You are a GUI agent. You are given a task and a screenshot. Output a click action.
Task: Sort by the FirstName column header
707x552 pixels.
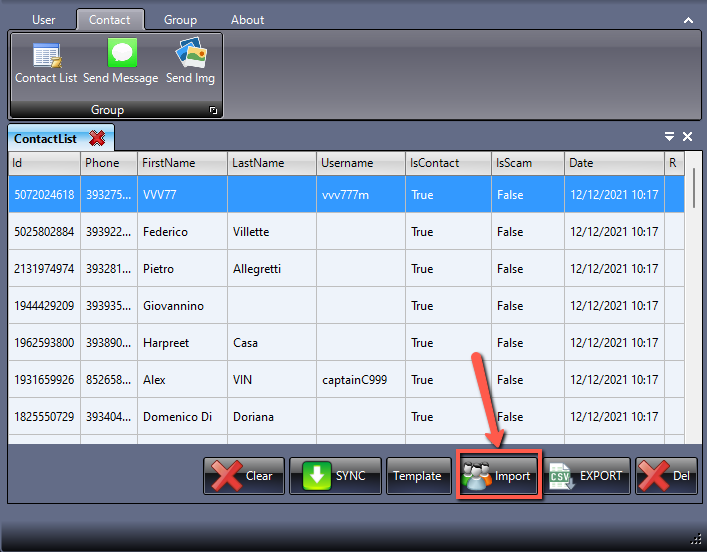point(169,163)
